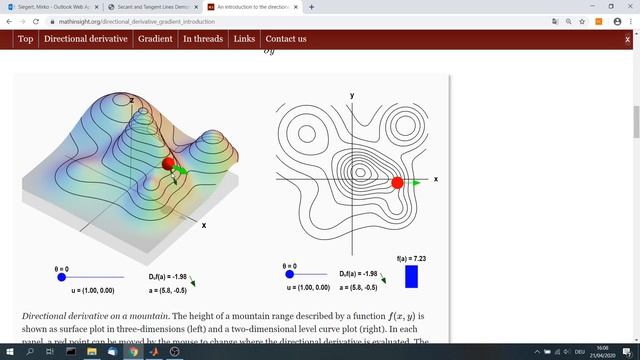Screen dimensions: 640x360
Task: Click the translate page icon in address bar
Action: (x=555, y=22)
